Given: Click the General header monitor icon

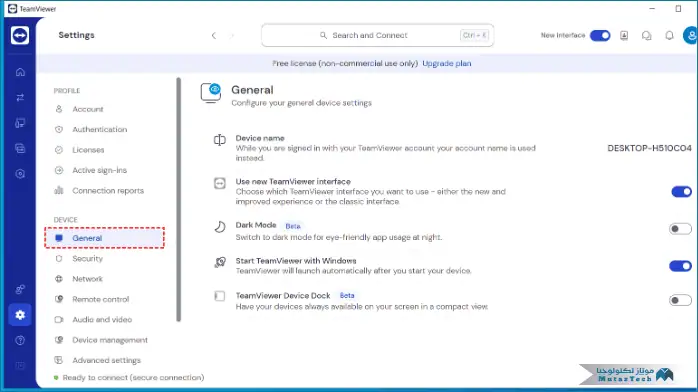Looking at the screenshot, I should tap(211, 93).
